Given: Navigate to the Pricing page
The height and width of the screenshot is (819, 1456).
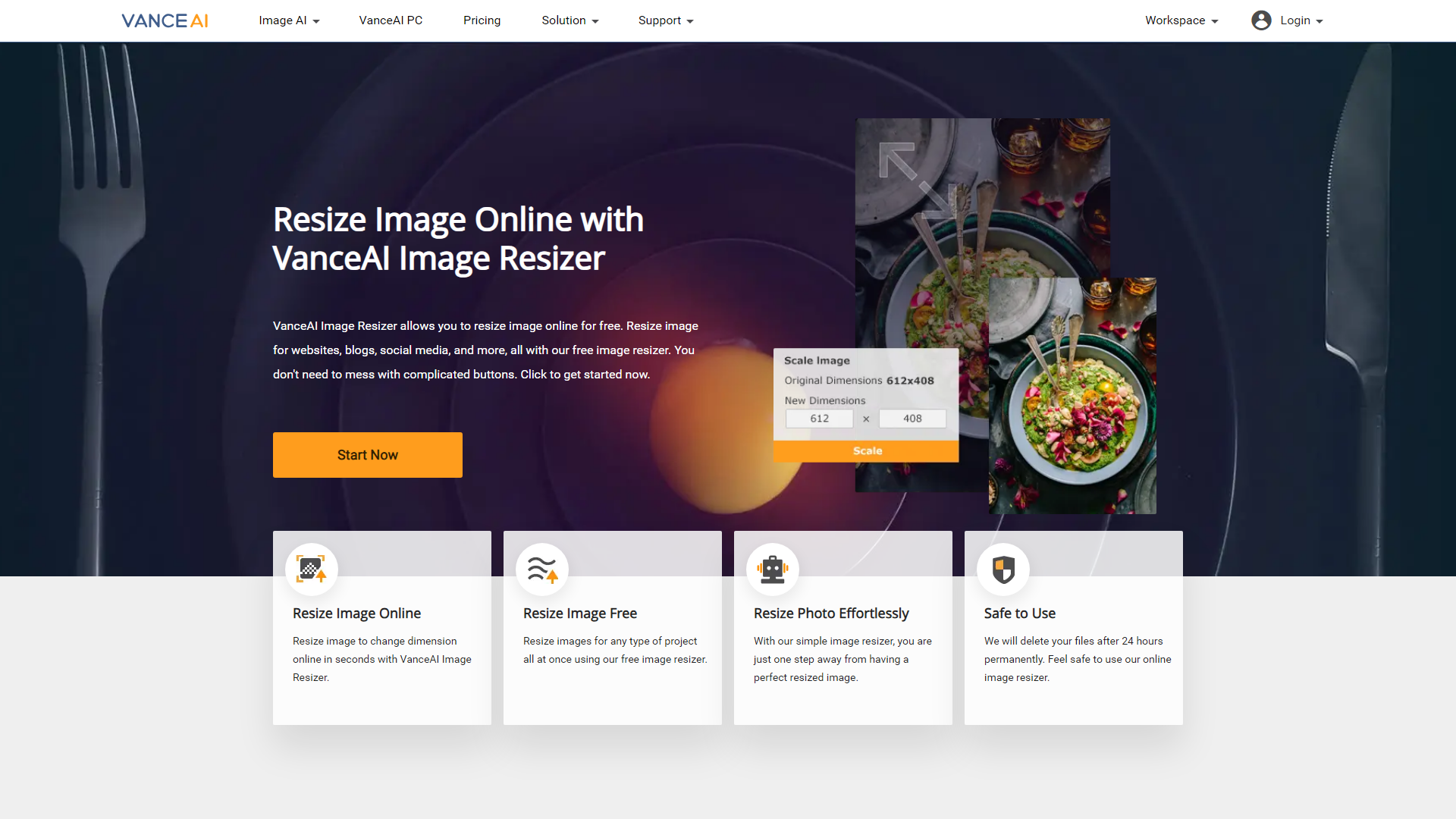Looking at the screenshot, I should [x=482, y=20].
